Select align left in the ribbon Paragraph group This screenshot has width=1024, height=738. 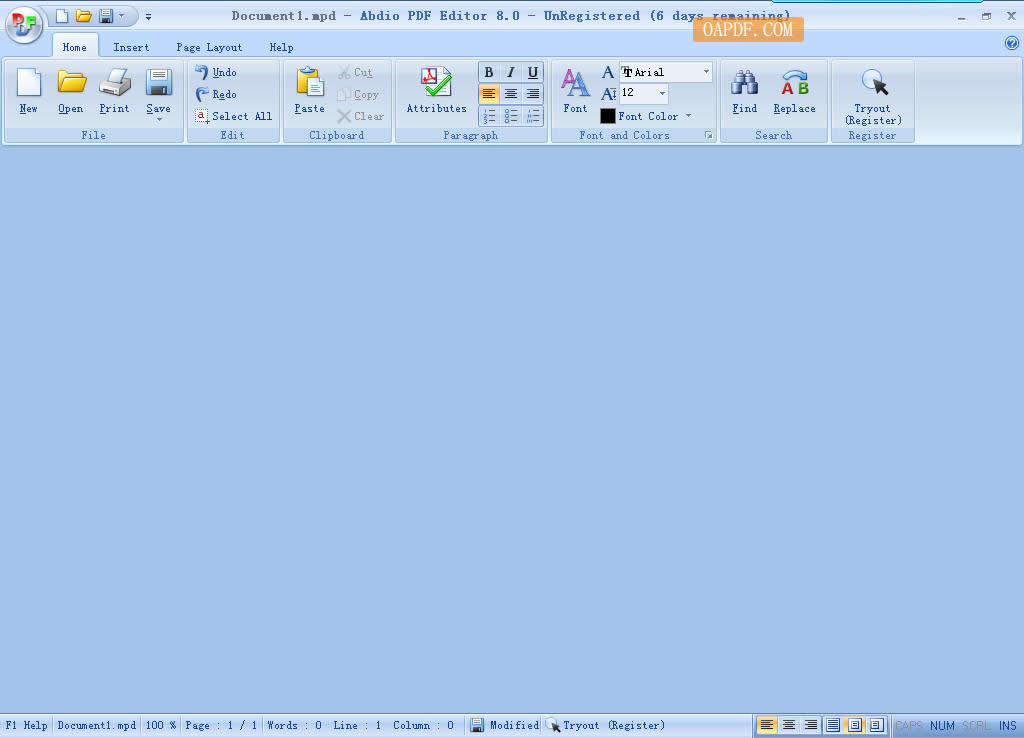click(x=488, y=94)
